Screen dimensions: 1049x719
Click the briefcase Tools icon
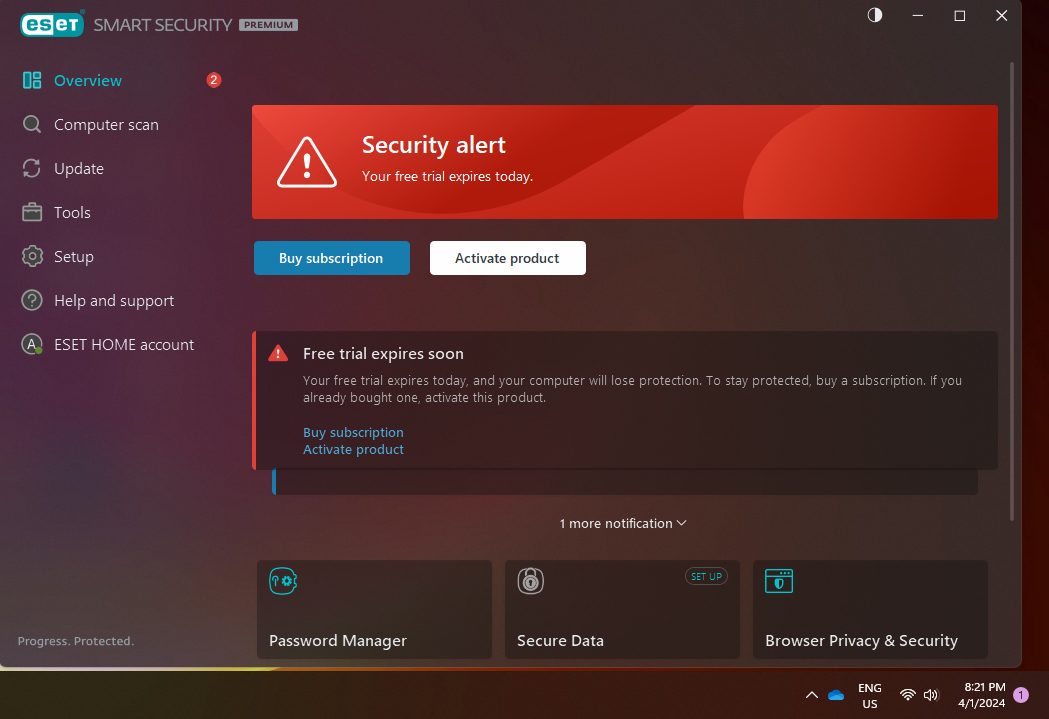32,213
